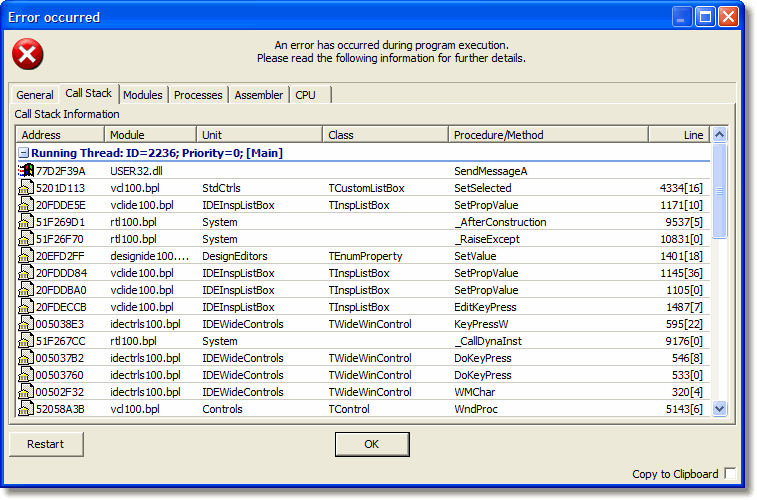Click the OK button
Screen dimensions: 757x500
point(372,444)
